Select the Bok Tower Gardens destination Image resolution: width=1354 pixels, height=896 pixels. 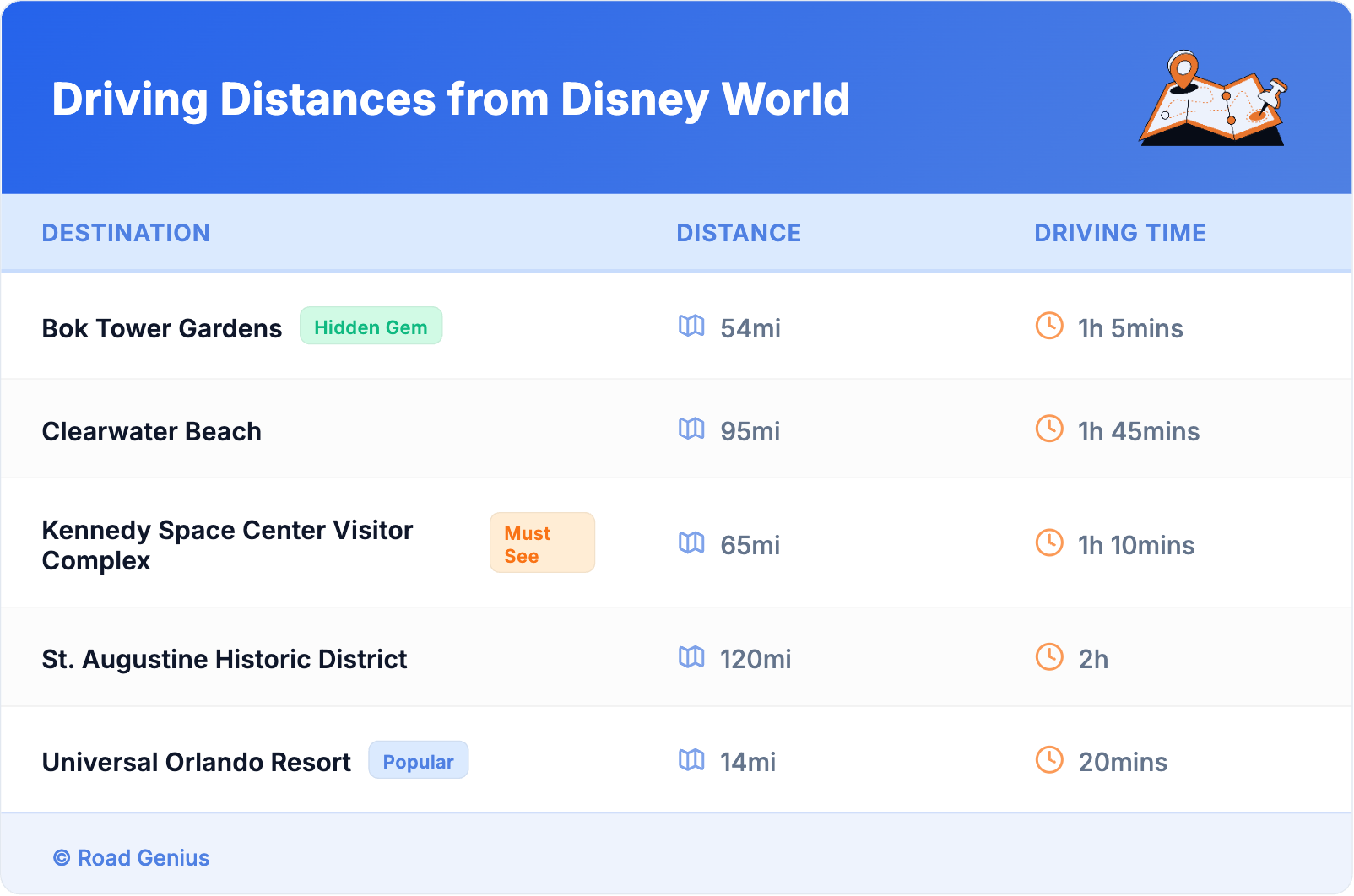coord(162,328)
